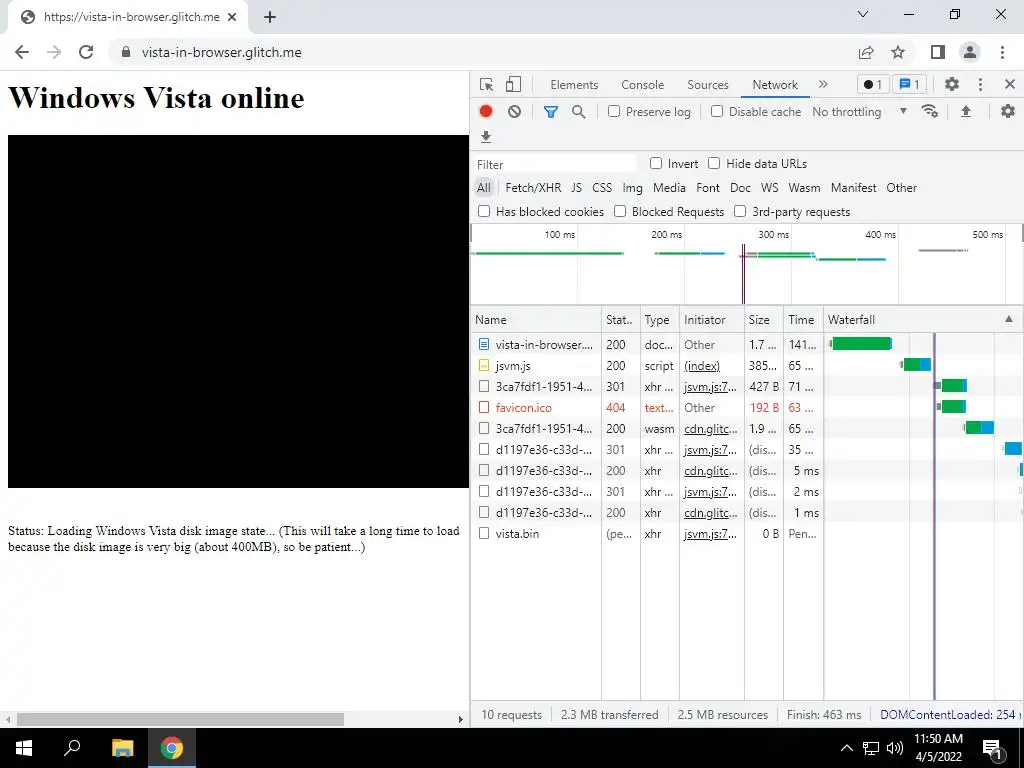Open taskbar search
The width and height of the screenshot is (1024, 768).
point(72,748)
